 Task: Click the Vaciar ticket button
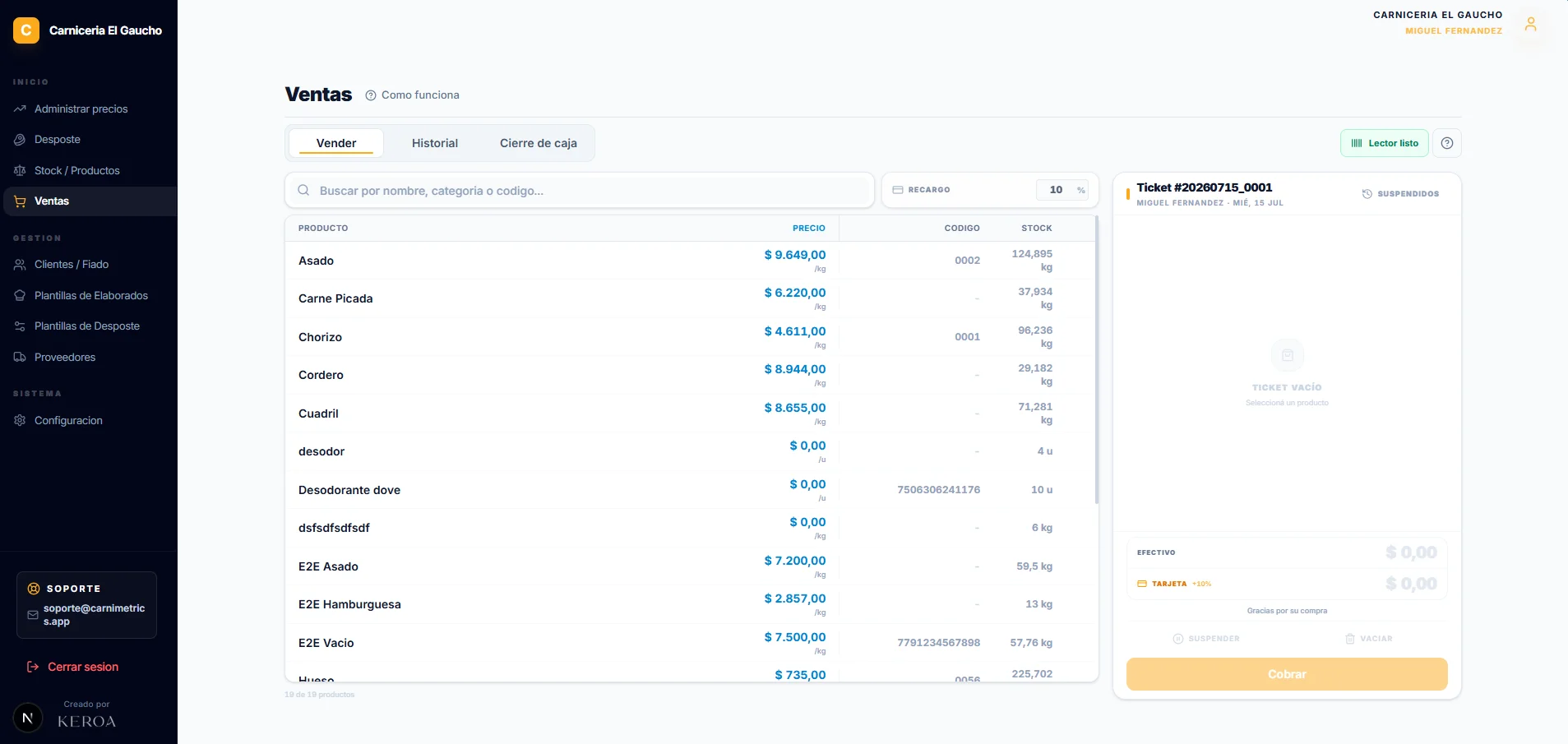pos(1368,639)
